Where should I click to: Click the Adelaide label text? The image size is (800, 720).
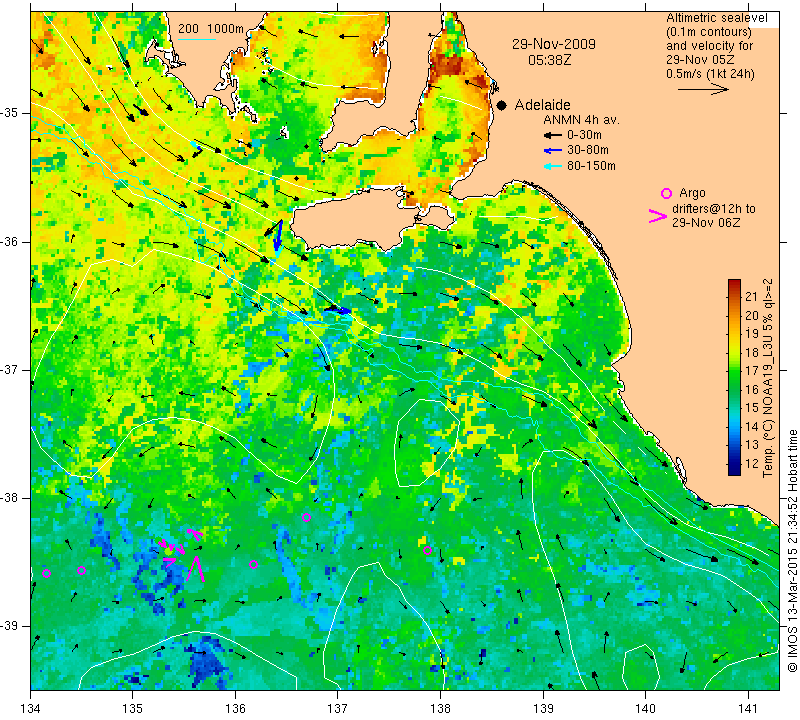pyautogui.click(x=542, y=105)
